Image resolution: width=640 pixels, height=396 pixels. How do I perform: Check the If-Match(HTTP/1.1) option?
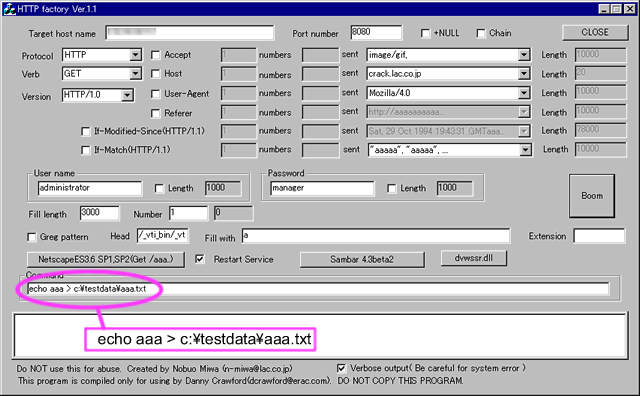(85, 150)
